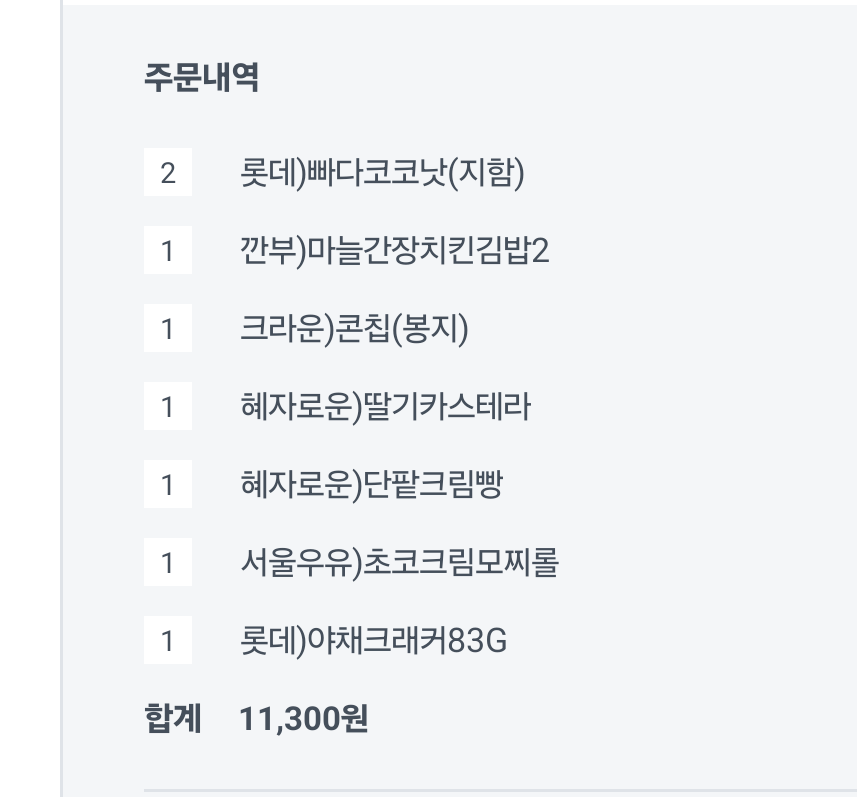Click quantity badge 2 beside 빠다코코낫
This screenshot has height=797, width=857.
click(x=167, y=174)
